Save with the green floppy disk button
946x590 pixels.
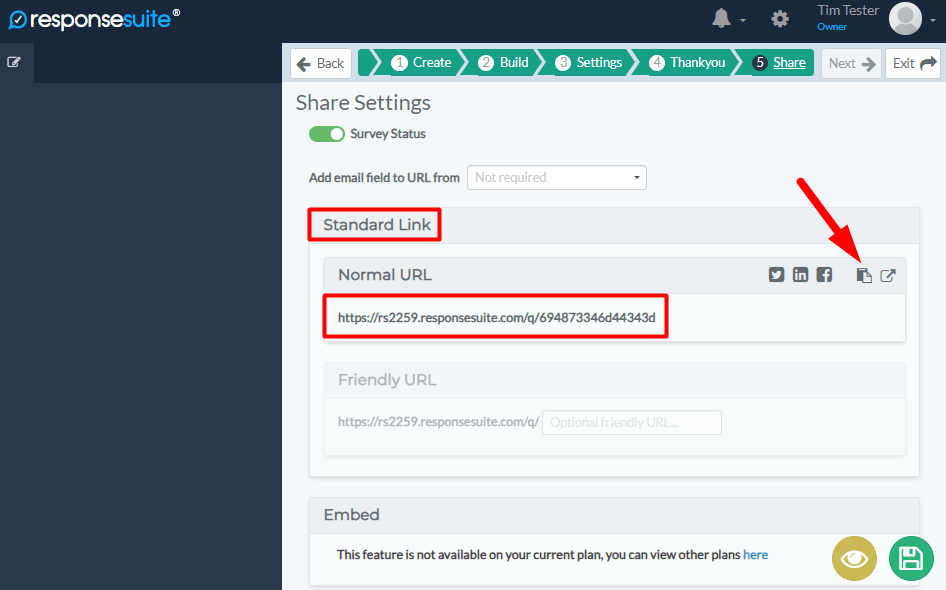911,559
